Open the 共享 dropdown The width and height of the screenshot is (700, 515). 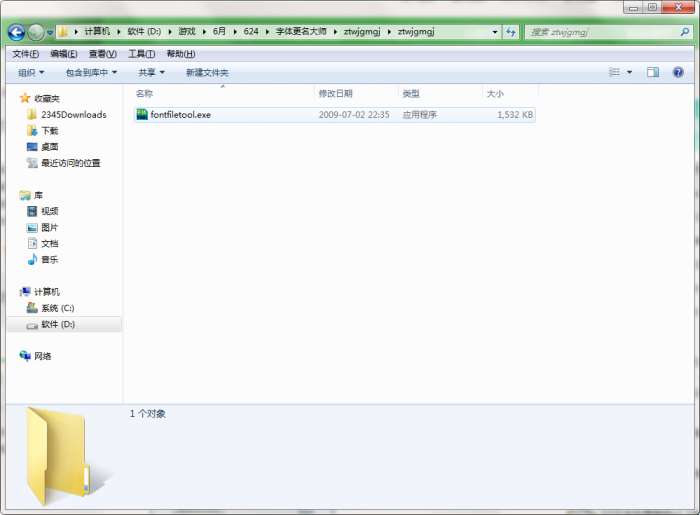point(151,72)
